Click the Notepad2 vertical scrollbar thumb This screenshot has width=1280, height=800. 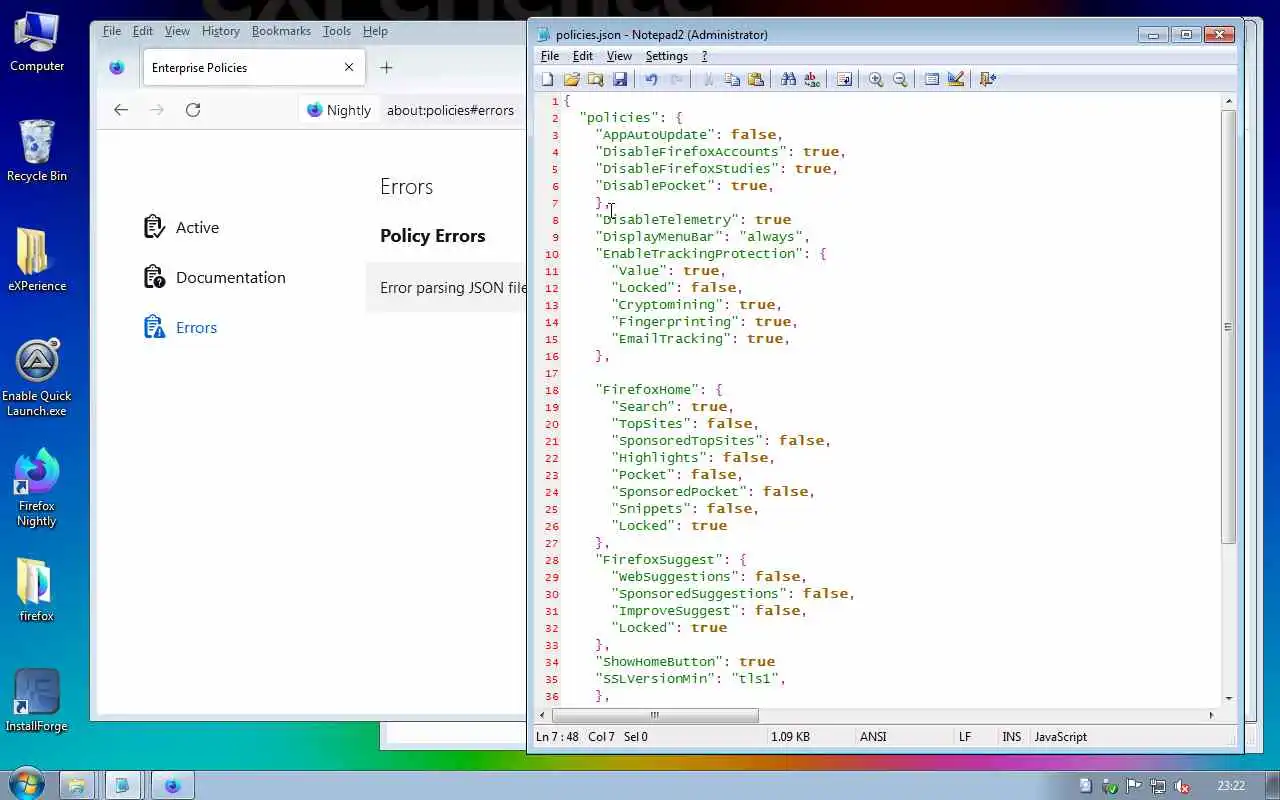(x=1229, y=327)
